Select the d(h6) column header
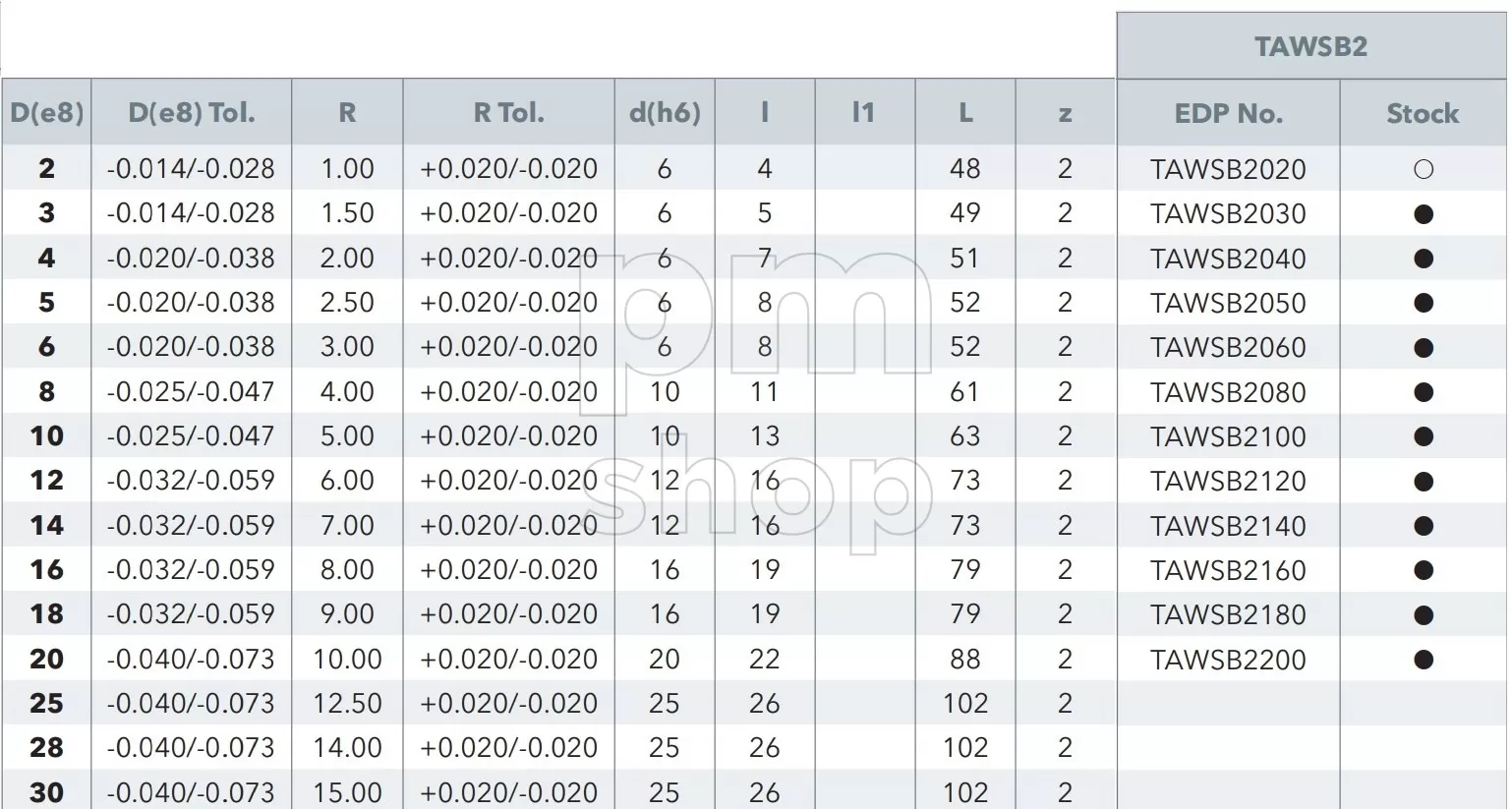 click(665, 113)
